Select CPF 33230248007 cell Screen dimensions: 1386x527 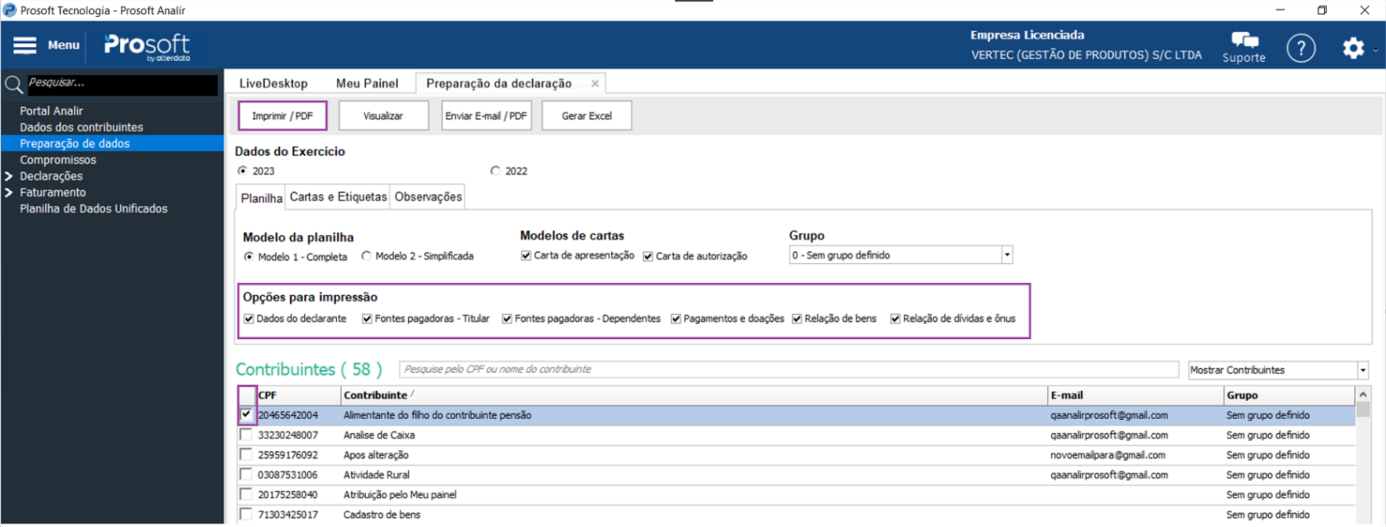click(x=288, y=435)
